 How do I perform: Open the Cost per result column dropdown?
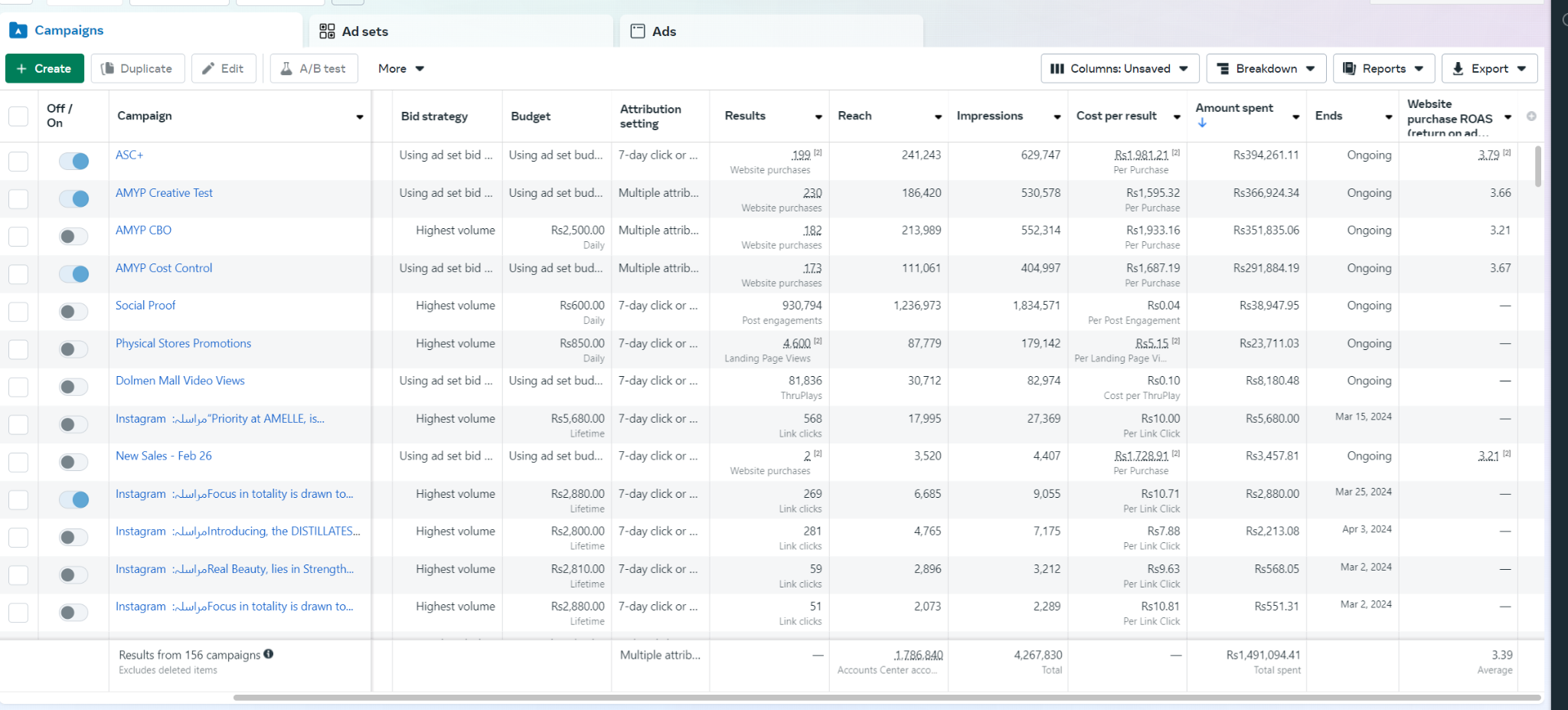coord(1177,116)
